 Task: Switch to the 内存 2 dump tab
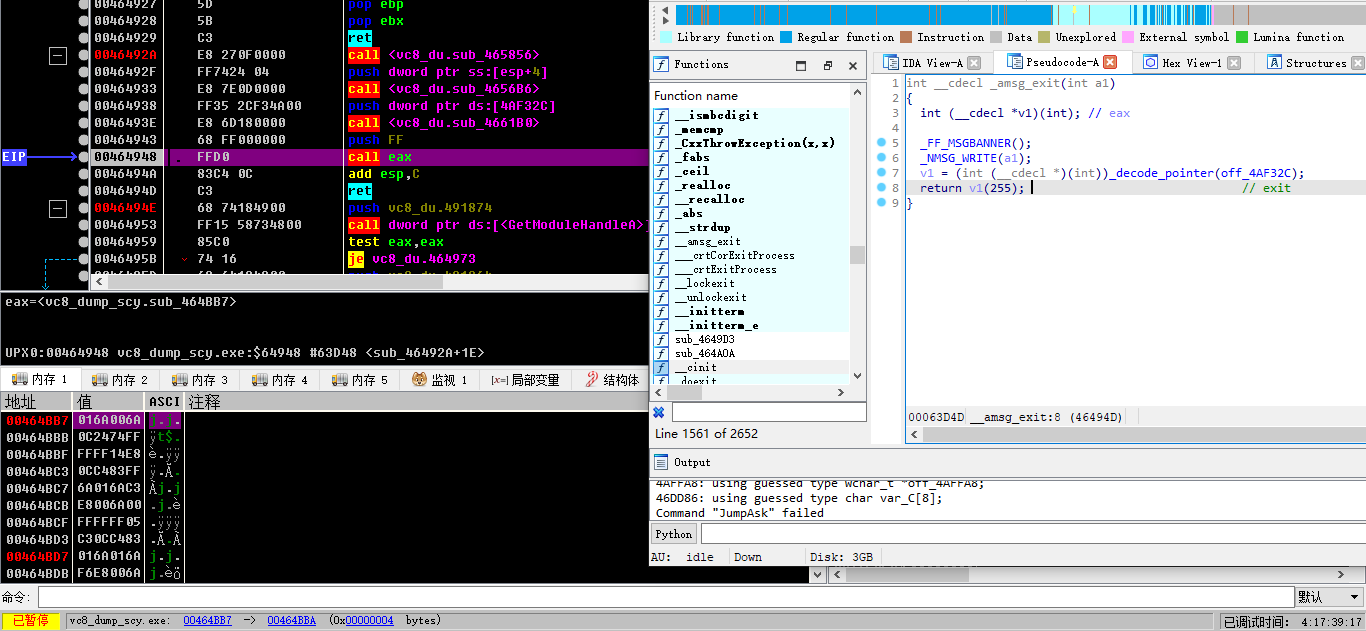[120, 380]
